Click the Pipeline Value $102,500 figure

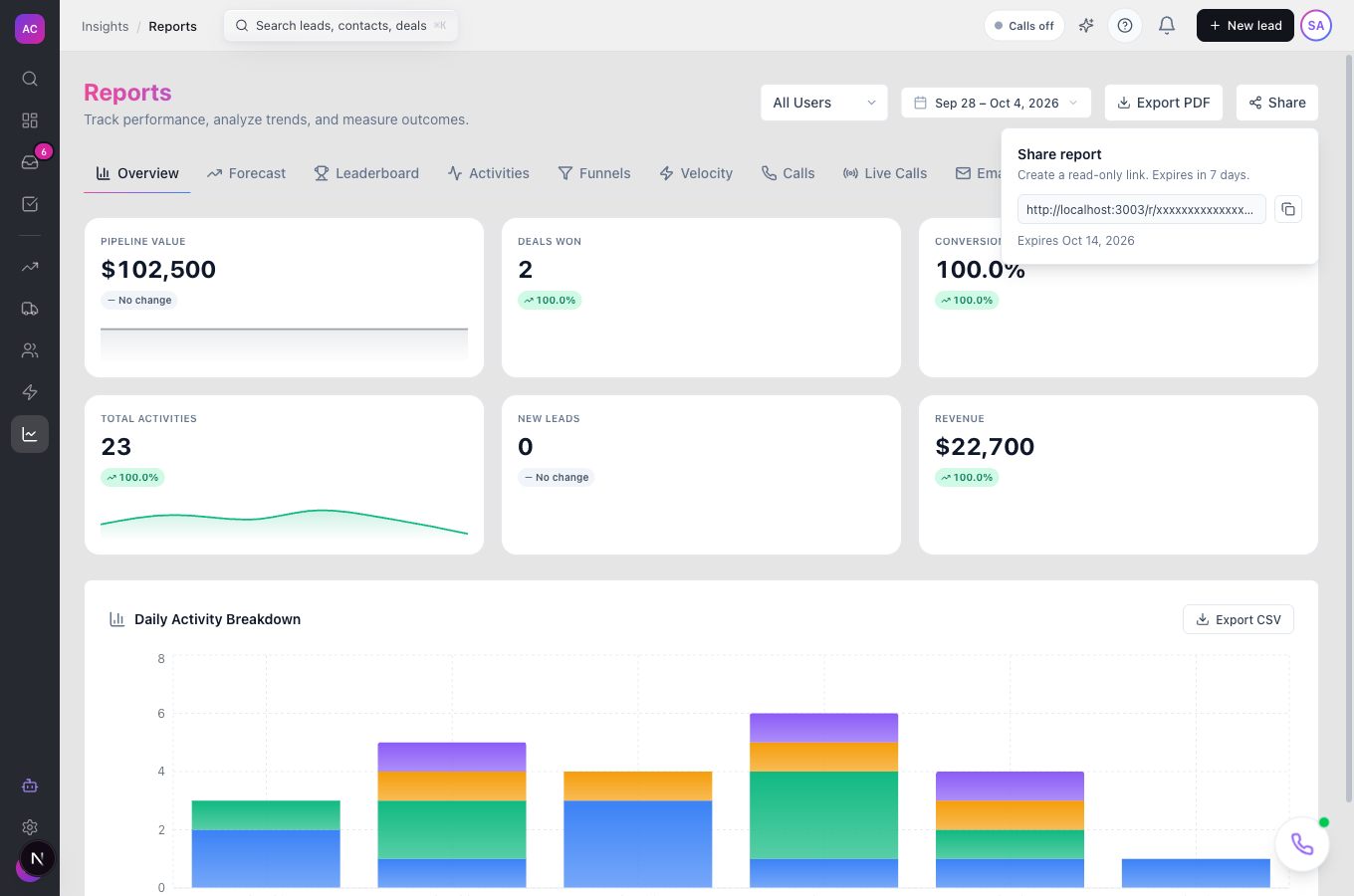[158, 270]
